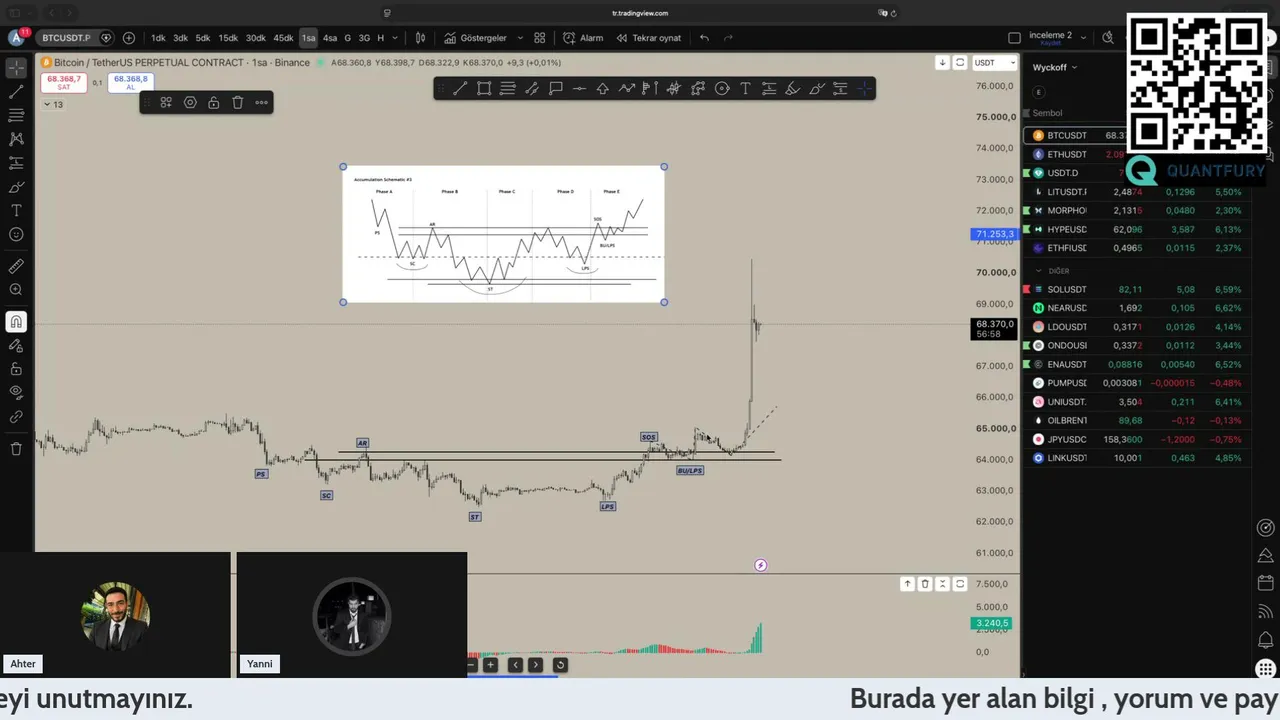Viewport: 1280px width, 720px height.
Task: Open the Fibonacci tools in left sidebar
Action: point(16,115)
